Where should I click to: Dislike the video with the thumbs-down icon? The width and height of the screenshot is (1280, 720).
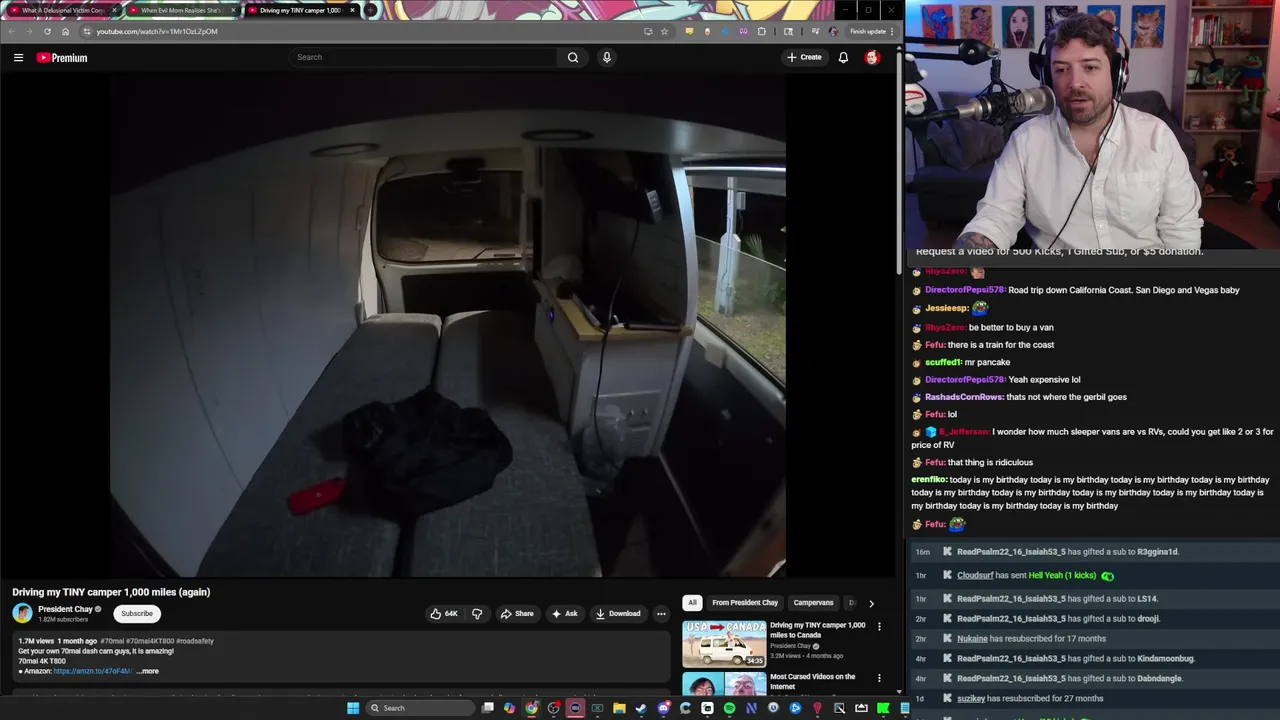[x=477, y=614]
